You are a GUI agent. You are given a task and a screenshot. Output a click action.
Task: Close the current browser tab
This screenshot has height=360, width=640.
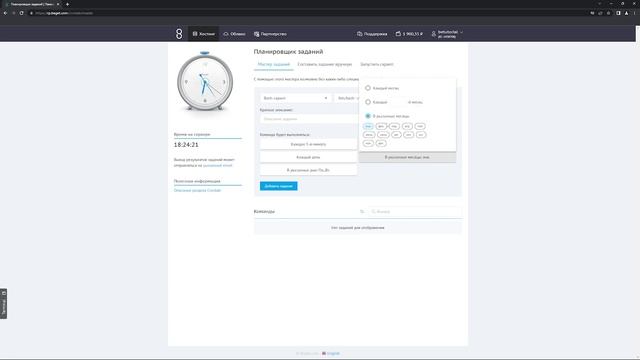coord(58,4)
